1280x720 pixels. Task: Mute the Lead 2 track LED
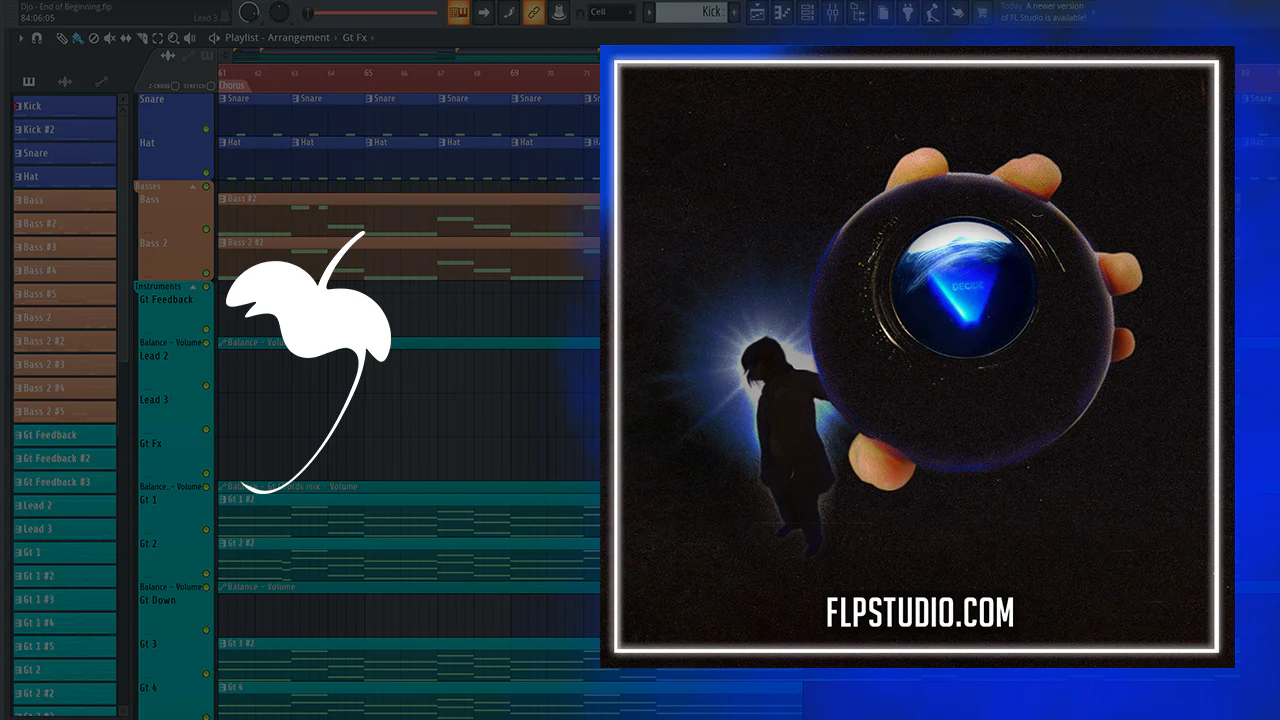pos(206,385)
